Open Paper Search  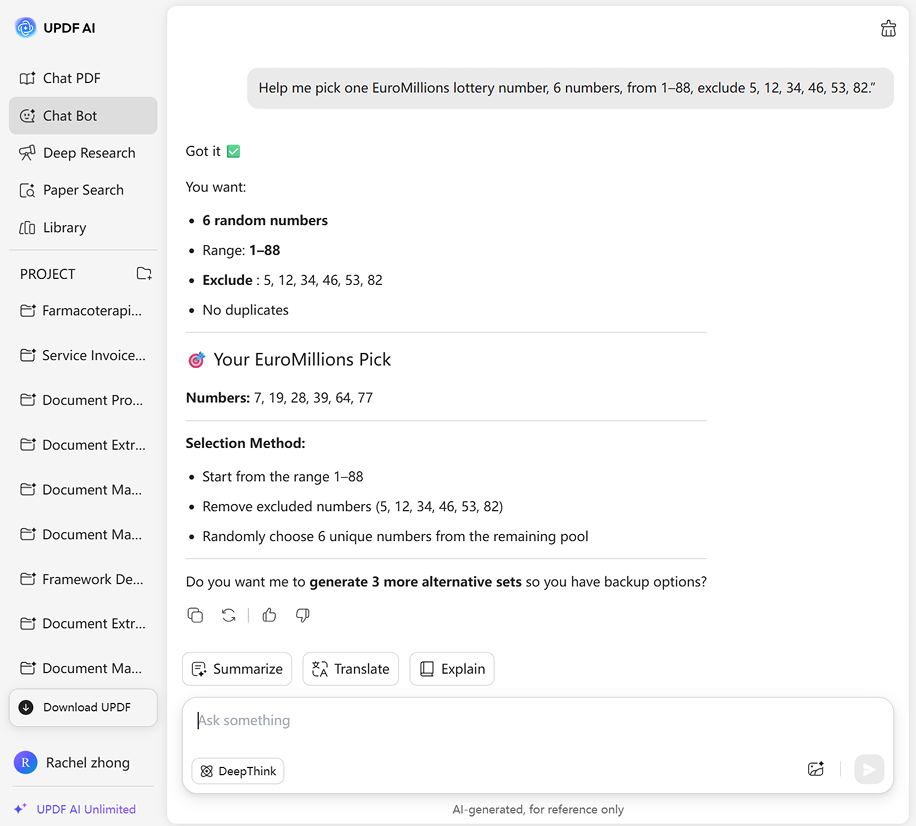click(83, 190)
